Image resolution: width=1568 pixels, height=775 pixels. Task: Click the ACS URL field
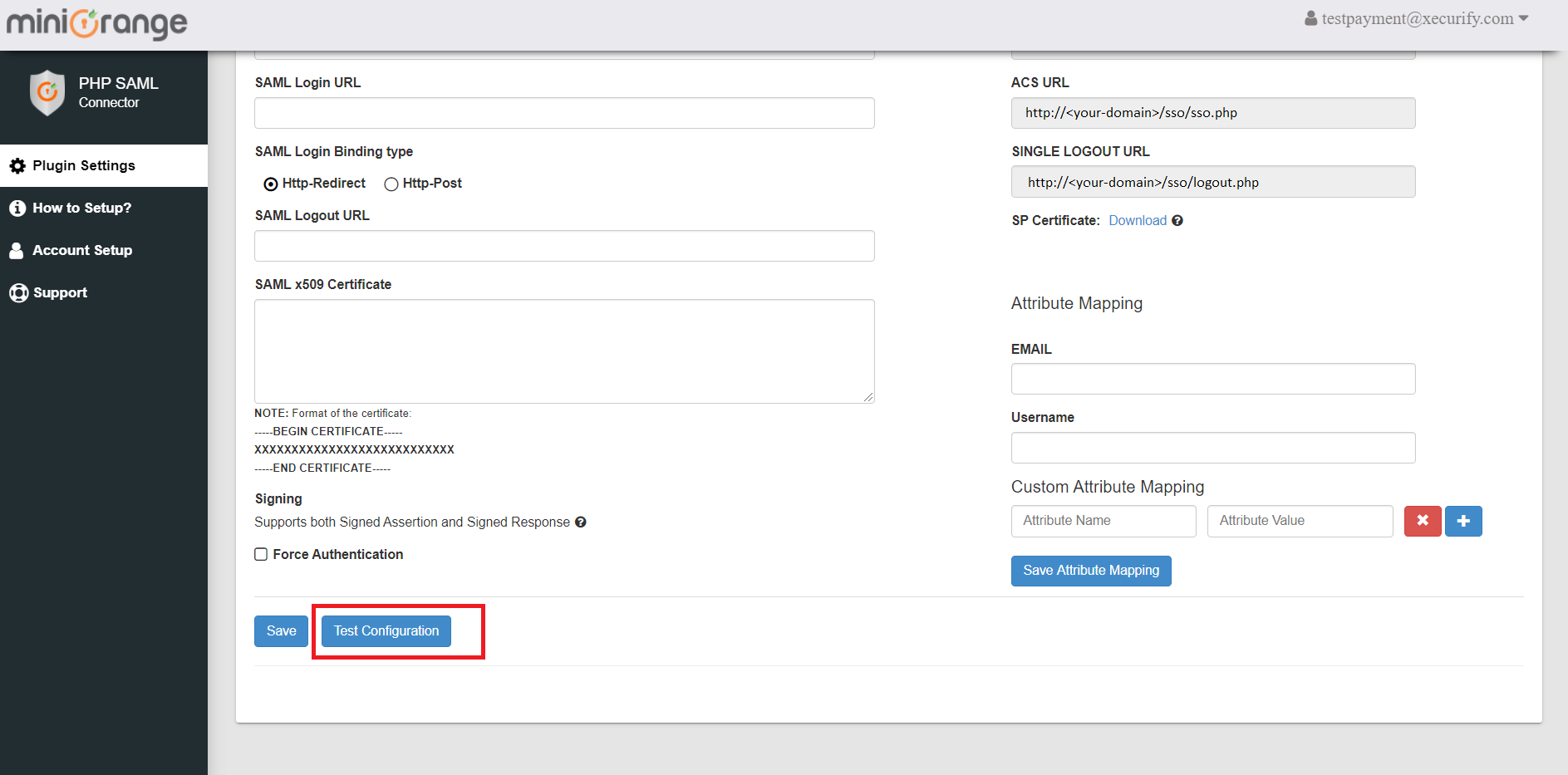pos(1213,113)
